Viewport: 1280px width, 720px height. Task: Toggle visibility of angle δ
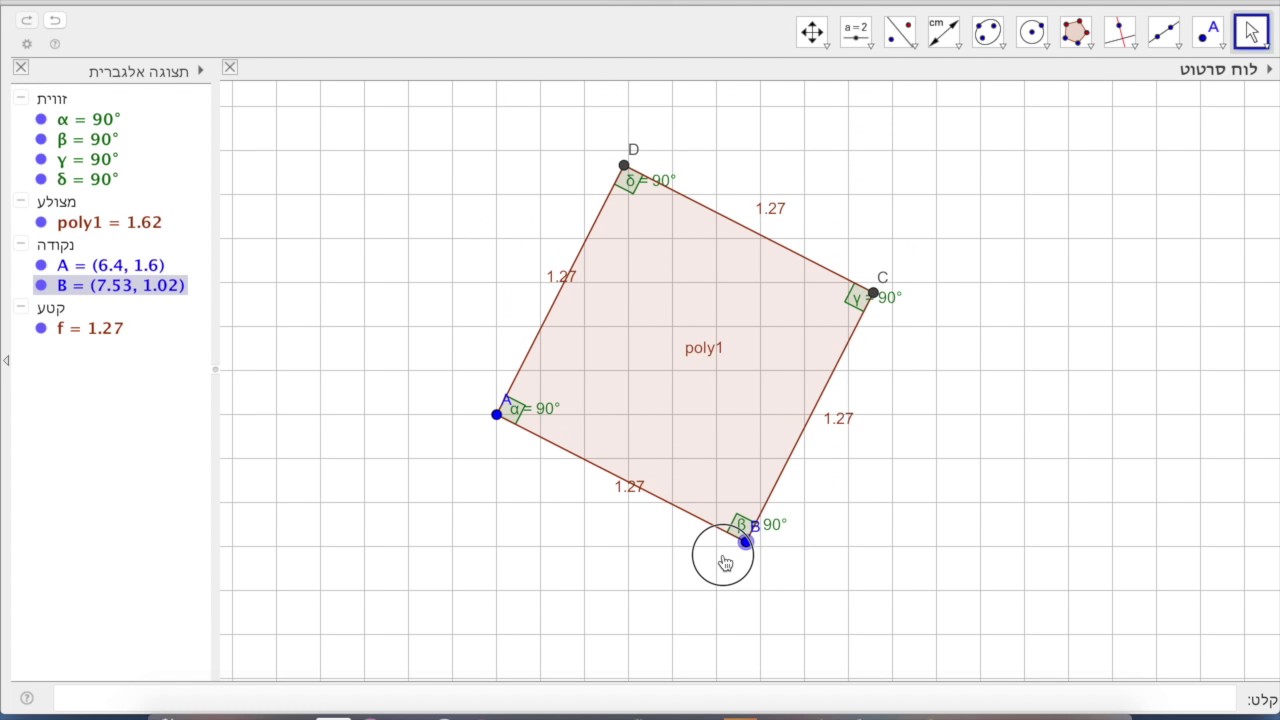[x=41, y=179]
